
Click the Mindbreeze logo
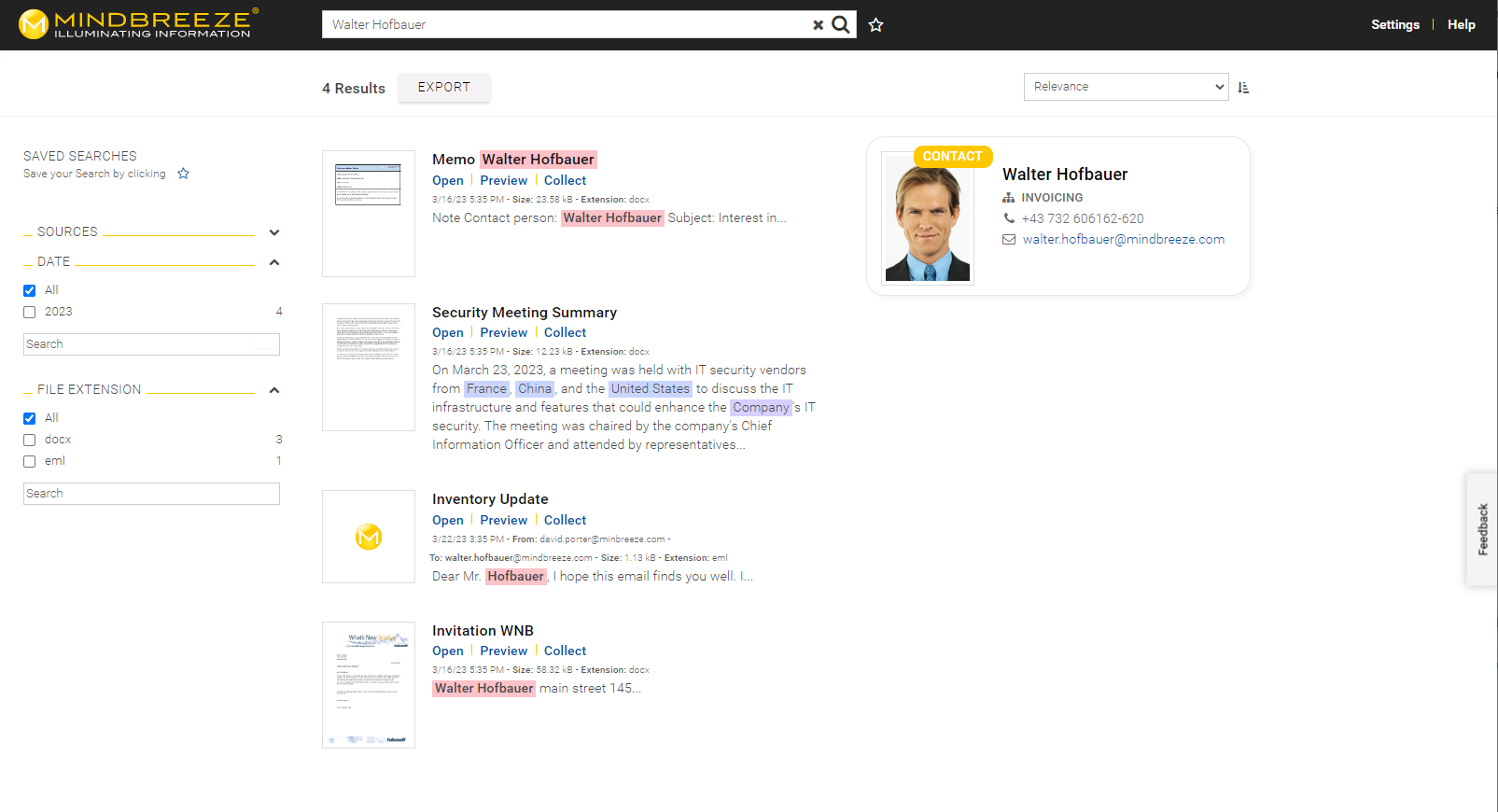point(138,24)
